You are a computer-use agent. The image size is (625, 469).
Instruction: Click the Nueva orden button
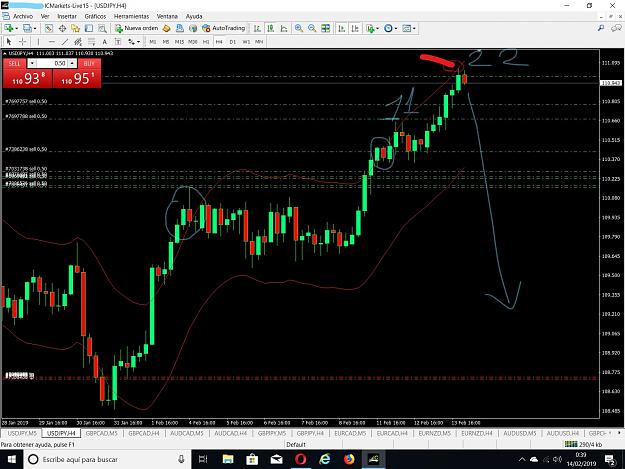coord(137,28)
